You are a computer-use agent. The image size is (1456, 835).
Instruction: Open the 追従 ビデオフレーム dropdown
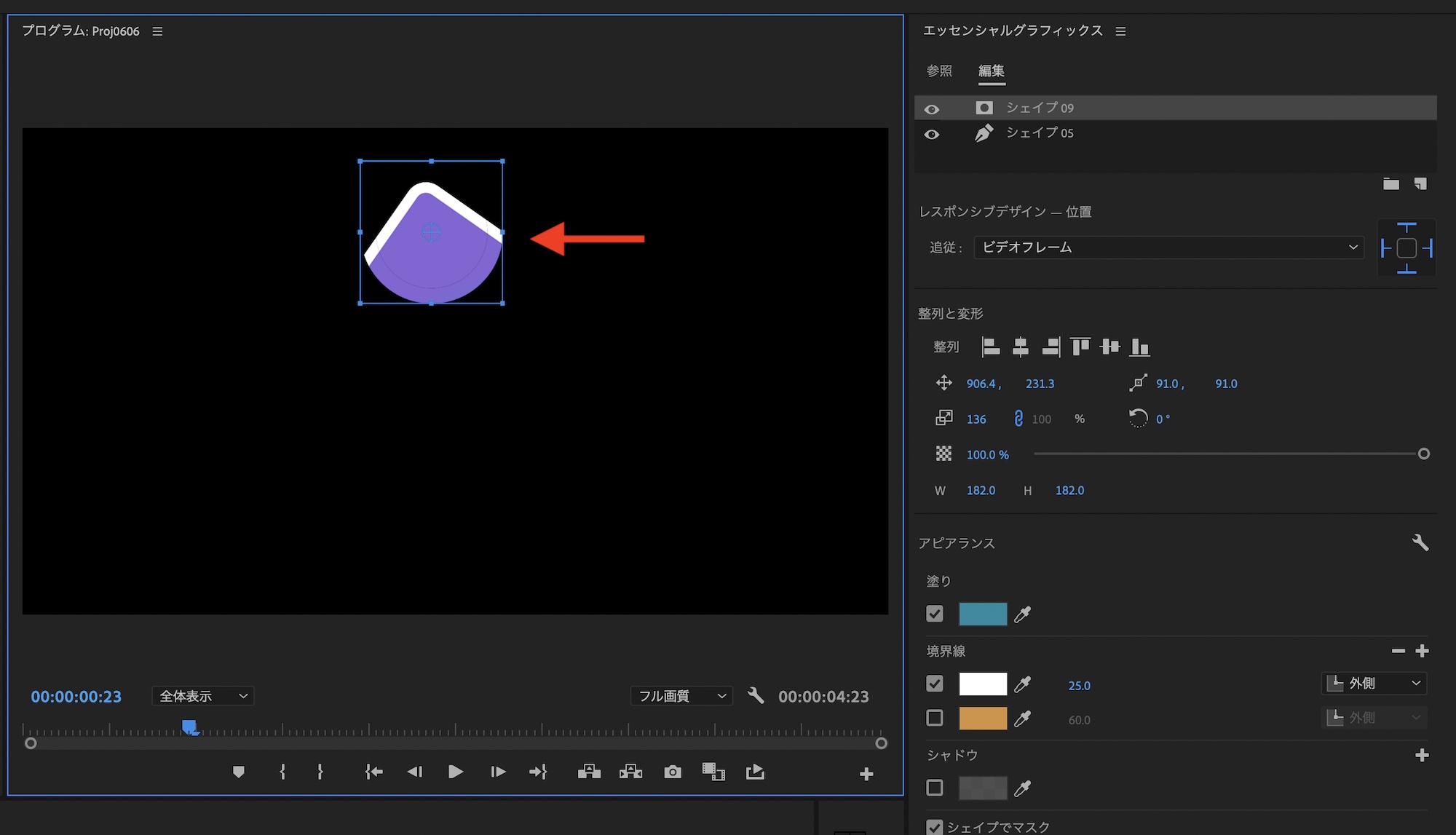[1168, 248]
